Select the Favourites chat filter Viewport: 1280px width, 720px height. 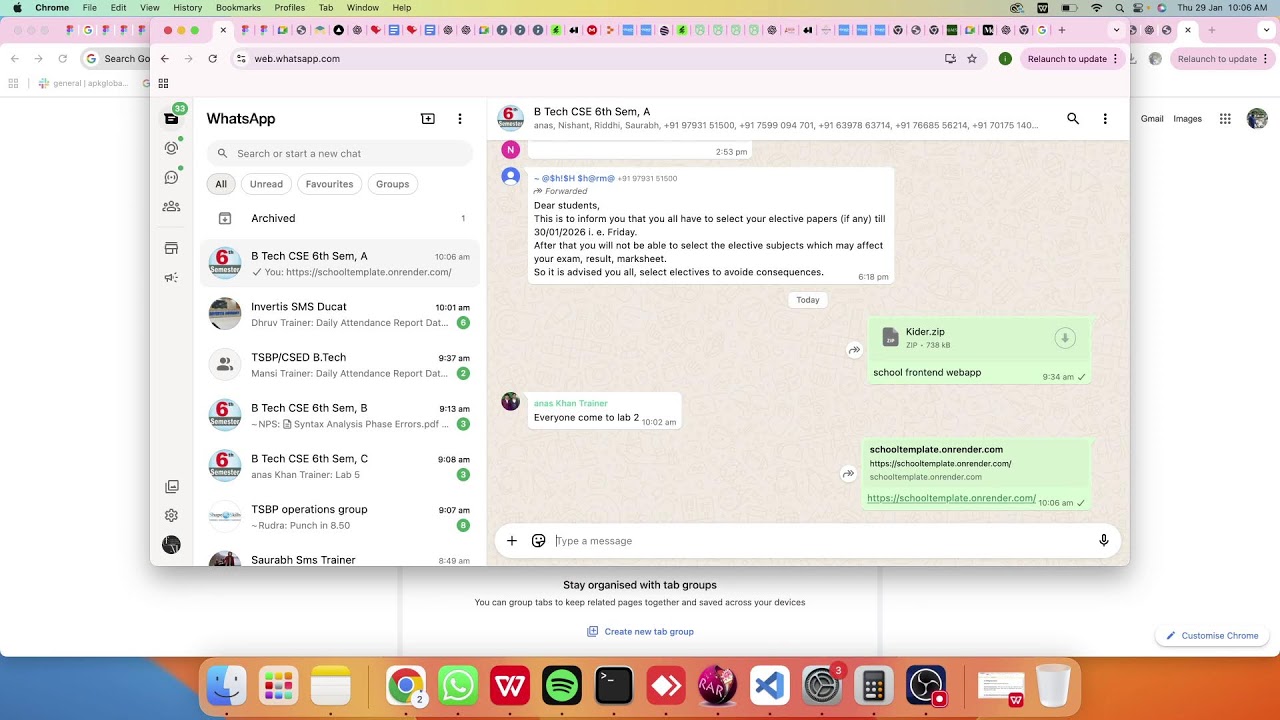(x=330, y=184)
